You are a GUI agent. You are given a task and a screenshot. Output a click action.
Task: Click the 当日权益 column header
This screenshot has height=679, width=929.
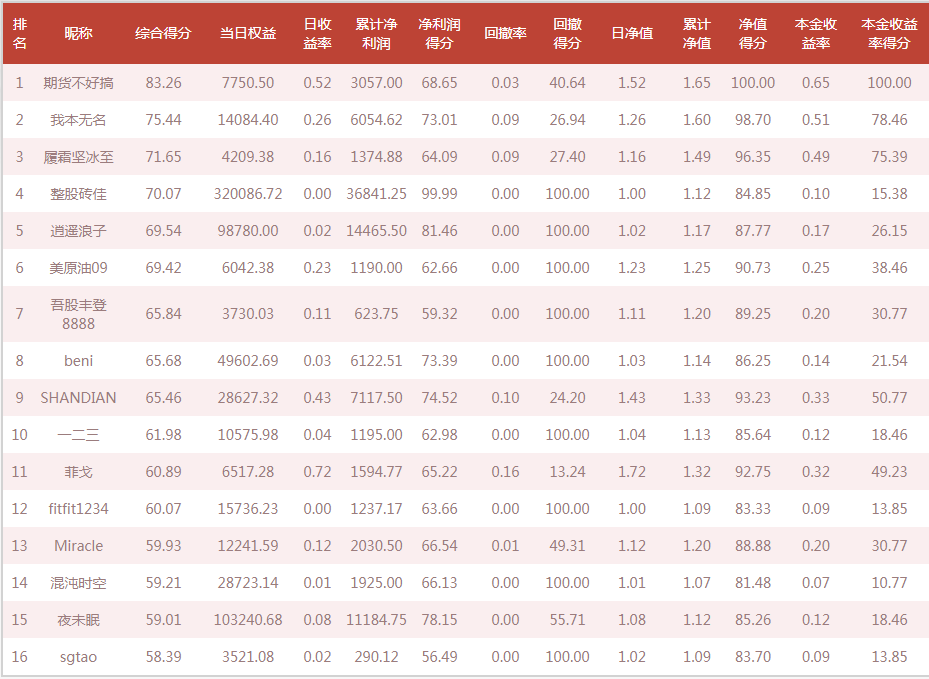(x=248, y=33)
